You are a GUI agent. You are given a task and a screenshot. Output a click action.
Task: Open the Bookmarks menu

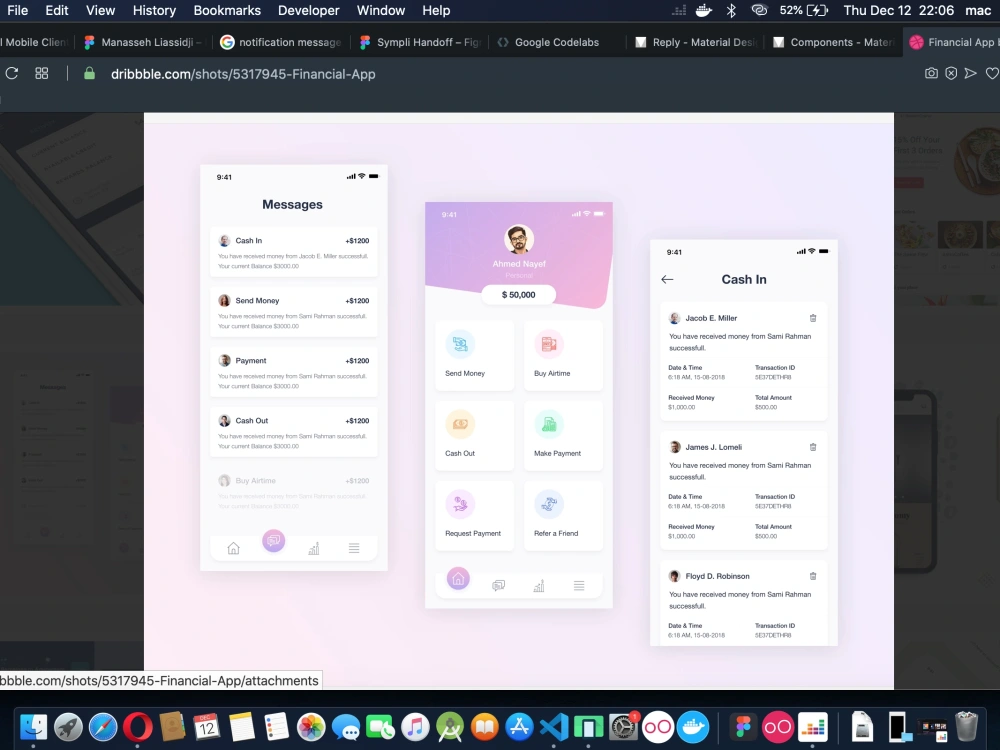tap(227, 10)
